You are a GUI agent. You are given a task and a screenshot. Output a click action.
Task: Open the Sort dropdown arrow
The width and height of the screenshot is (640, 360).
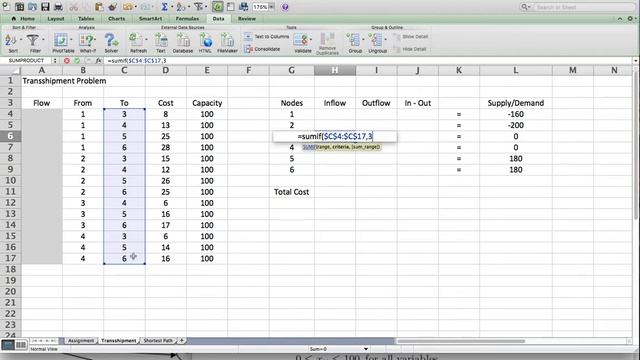21,40
